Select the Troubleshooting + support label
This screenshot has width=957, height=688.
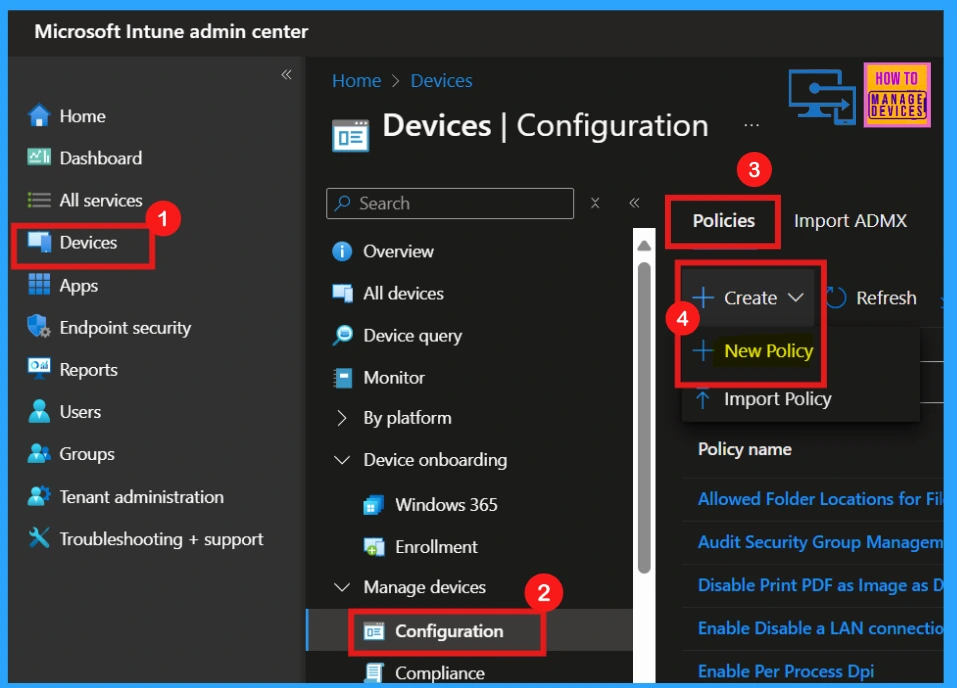(161, 539)
